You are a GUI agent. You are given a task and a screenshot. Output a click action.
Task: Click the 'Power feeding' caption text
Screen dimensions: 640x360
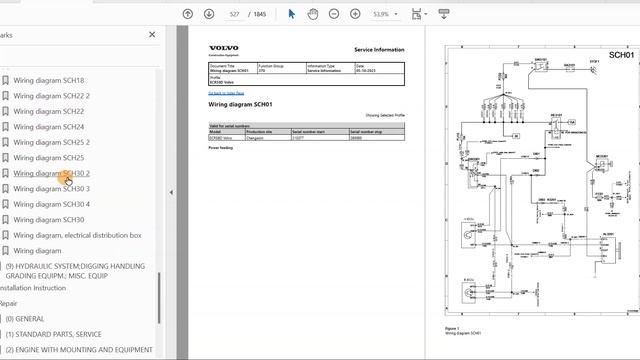click(220, 148)
